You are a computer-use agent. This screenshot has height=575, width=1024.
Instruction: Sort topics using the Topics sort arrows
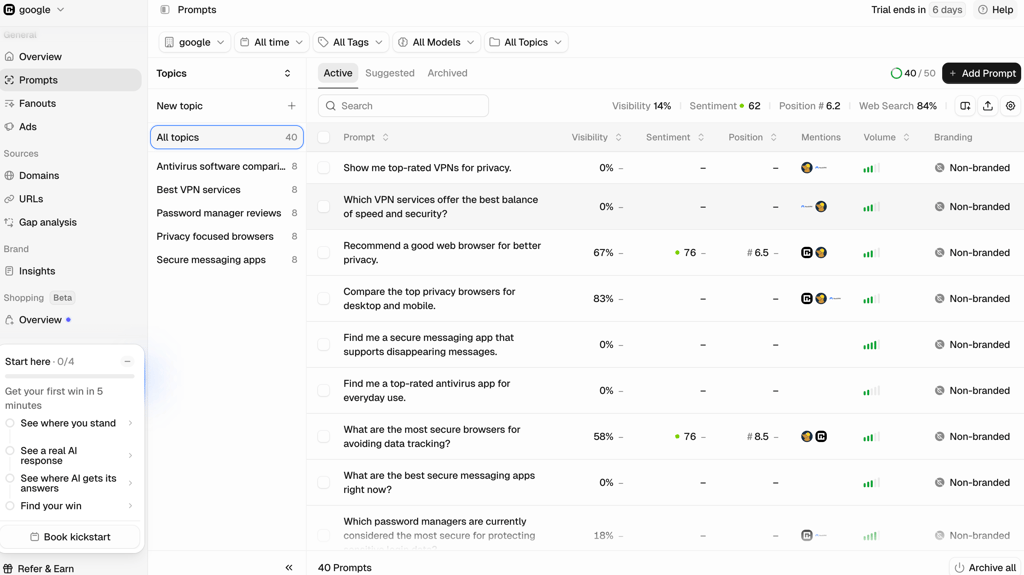coord(287,73)
